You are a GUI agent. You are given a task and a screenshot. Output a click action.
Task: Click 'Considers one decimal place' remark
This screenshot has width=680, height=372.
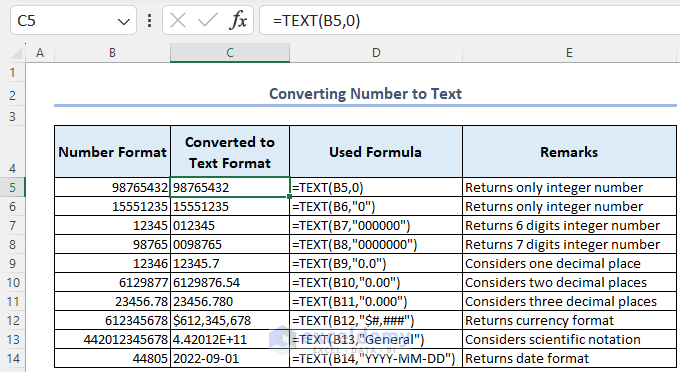(x=569, y=263)
